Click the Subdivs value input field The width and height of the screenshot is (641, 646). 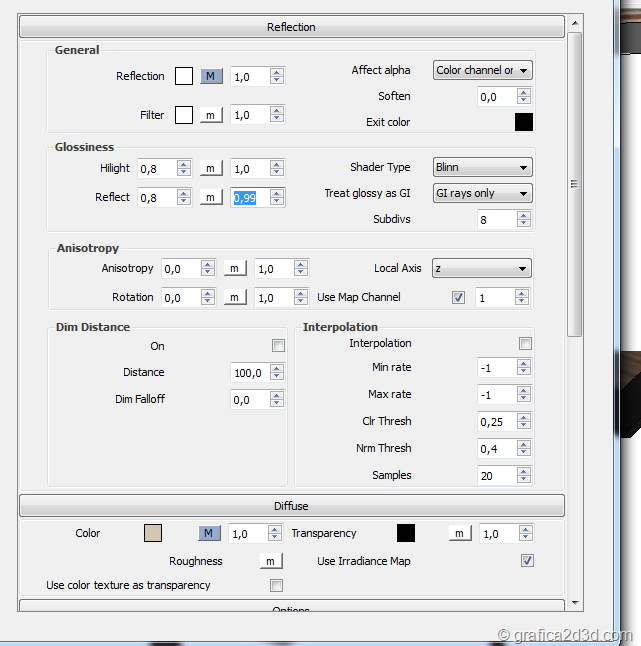point(496,219)
